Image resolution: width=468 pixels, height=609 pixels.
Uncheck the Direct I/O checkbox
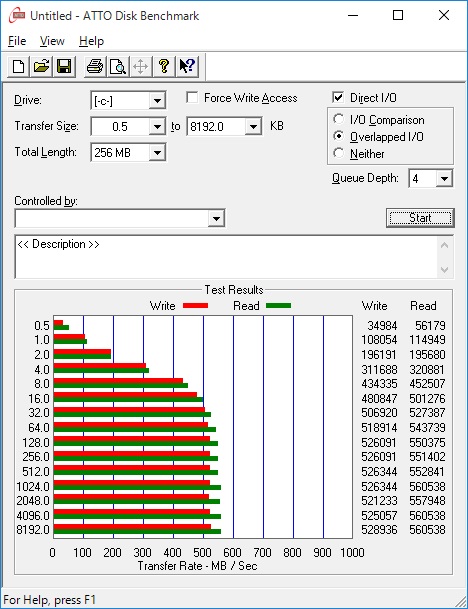click(338, 97)
